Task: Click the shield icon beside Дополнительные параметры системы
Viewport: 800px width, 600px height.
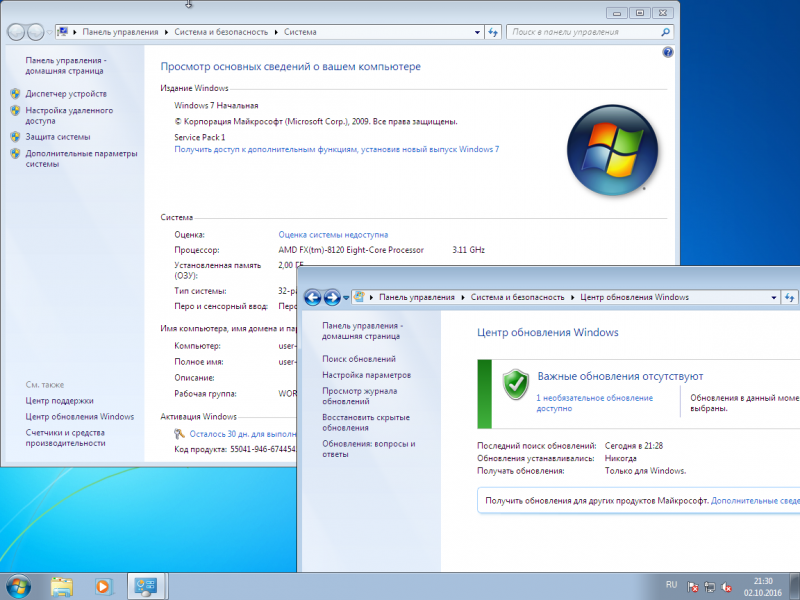Action: tap(15, 153)
